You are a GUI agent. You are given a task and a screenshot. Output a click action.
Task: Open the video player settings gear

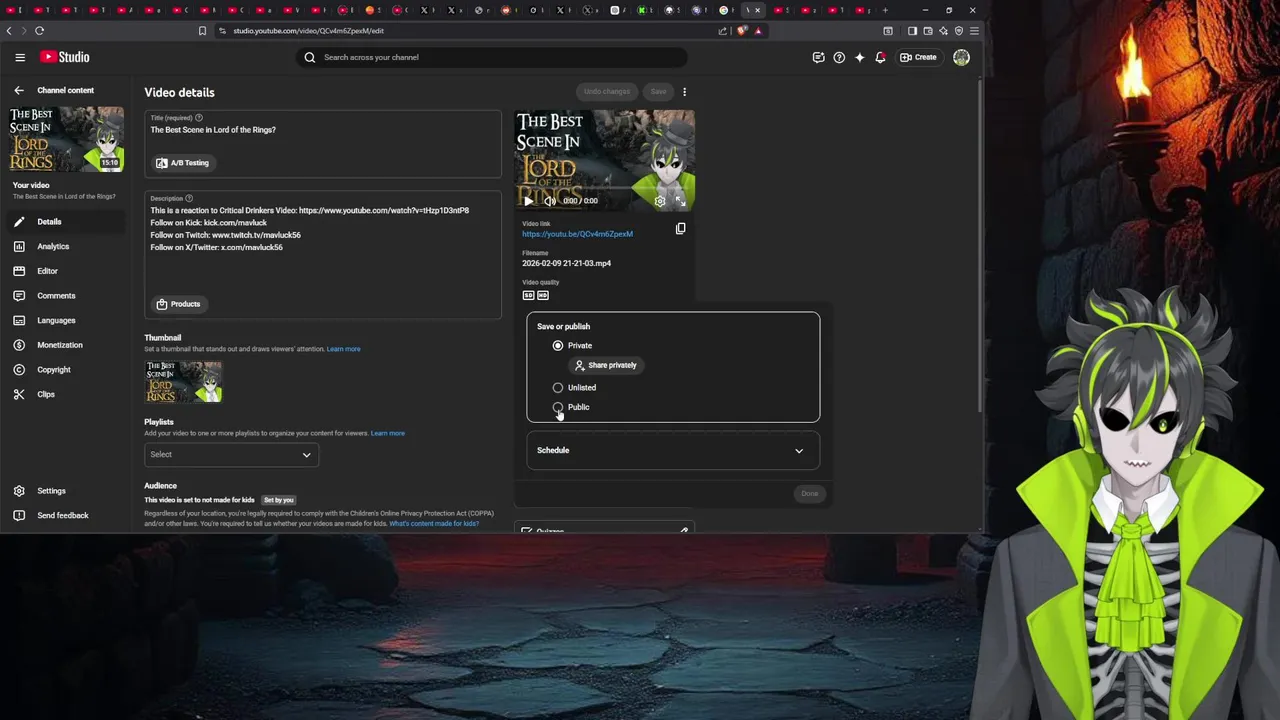pos(660,201)
